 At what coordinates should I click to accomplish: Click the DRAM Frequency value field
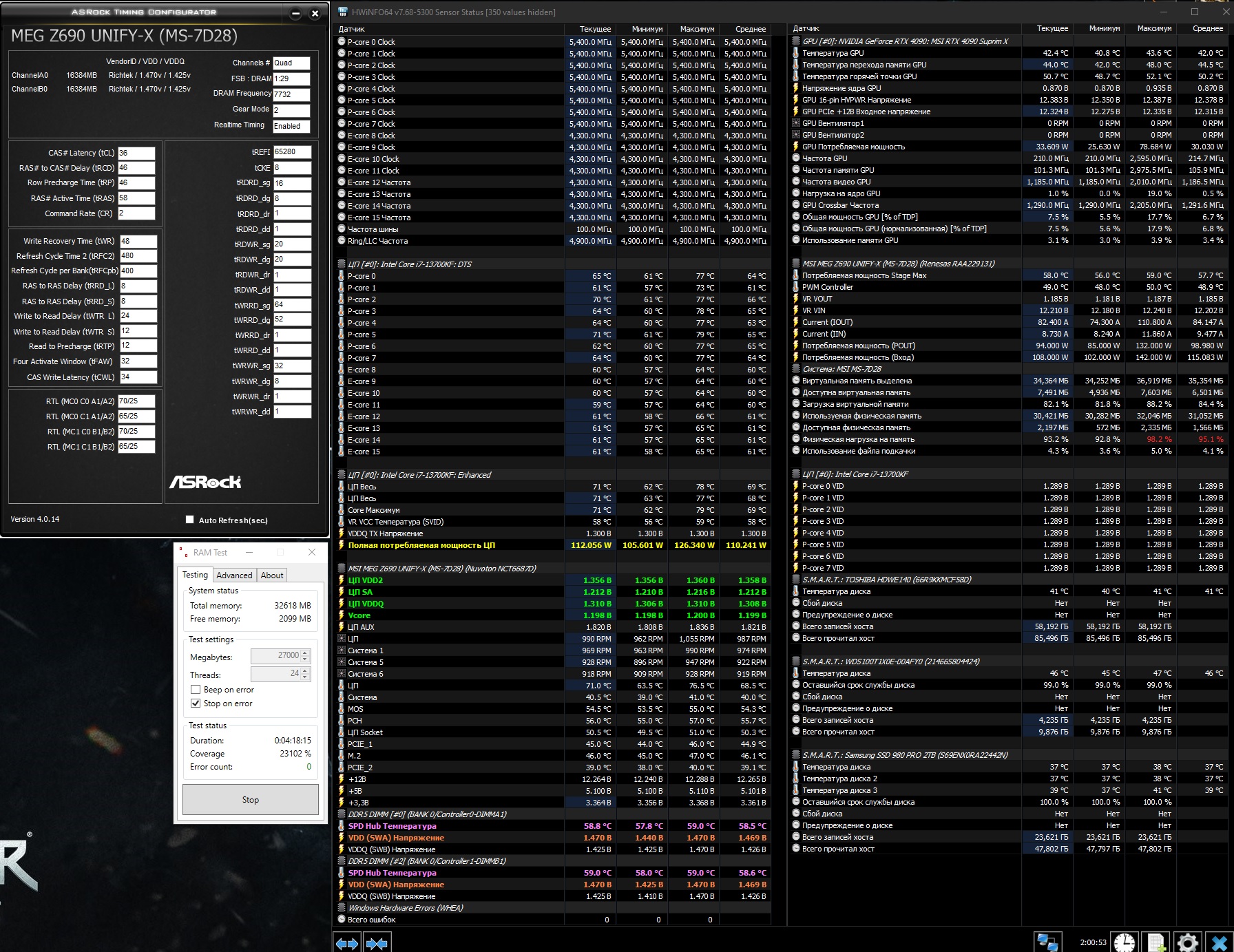(x=291, y=94)
